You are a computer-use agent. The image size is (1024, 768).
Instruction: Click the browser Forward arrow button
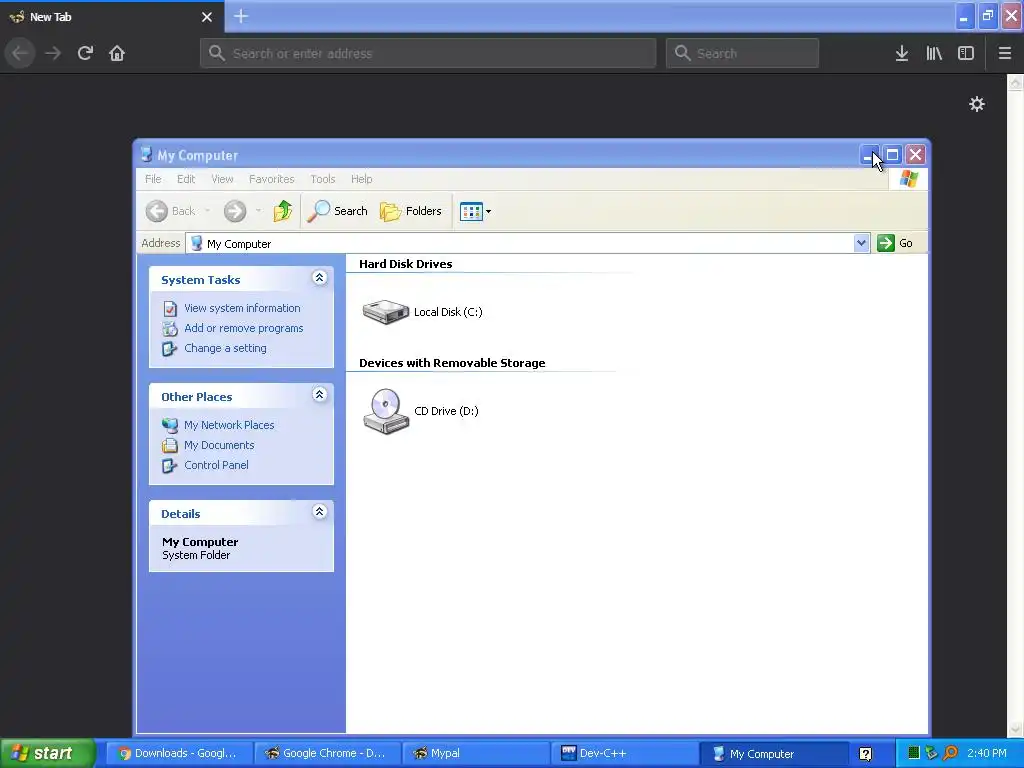[53, 54]
